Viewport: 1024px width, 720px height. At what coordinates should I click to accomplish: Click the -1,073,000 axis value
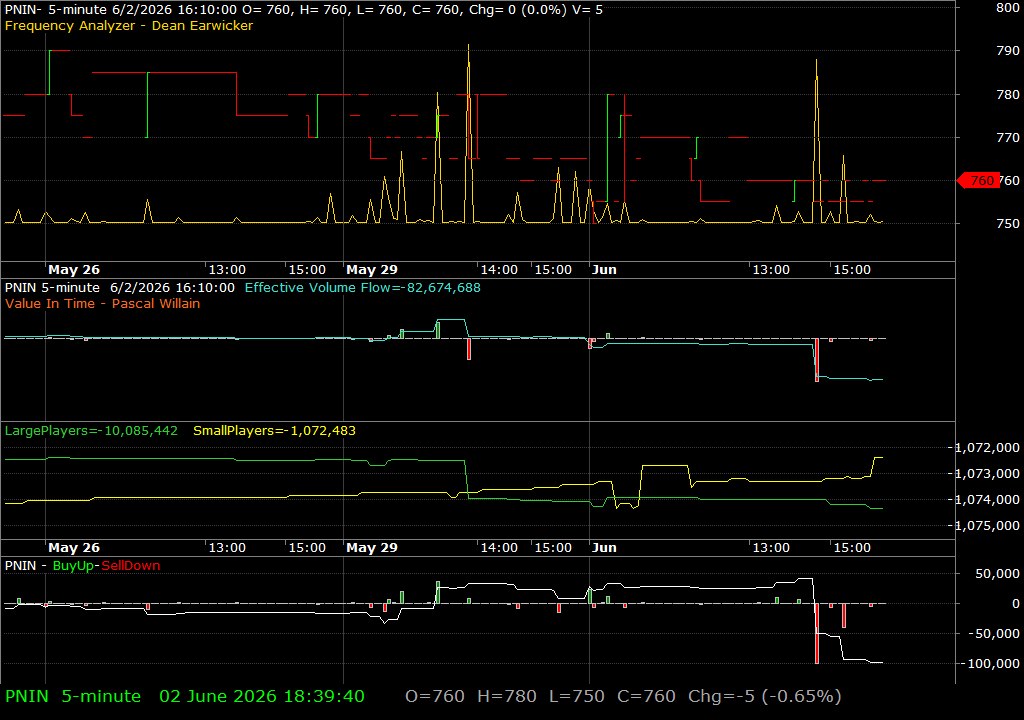click(985, 473)
